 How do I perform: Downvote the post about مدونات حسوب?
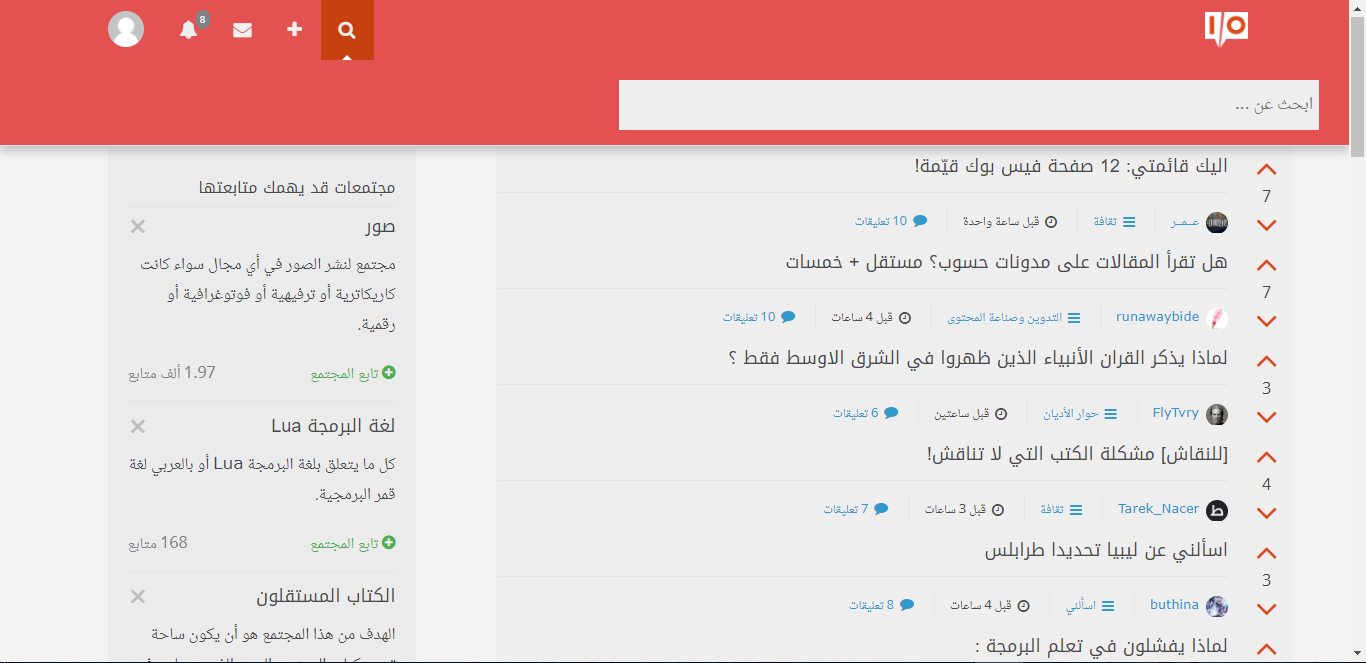click(1266, 322)
